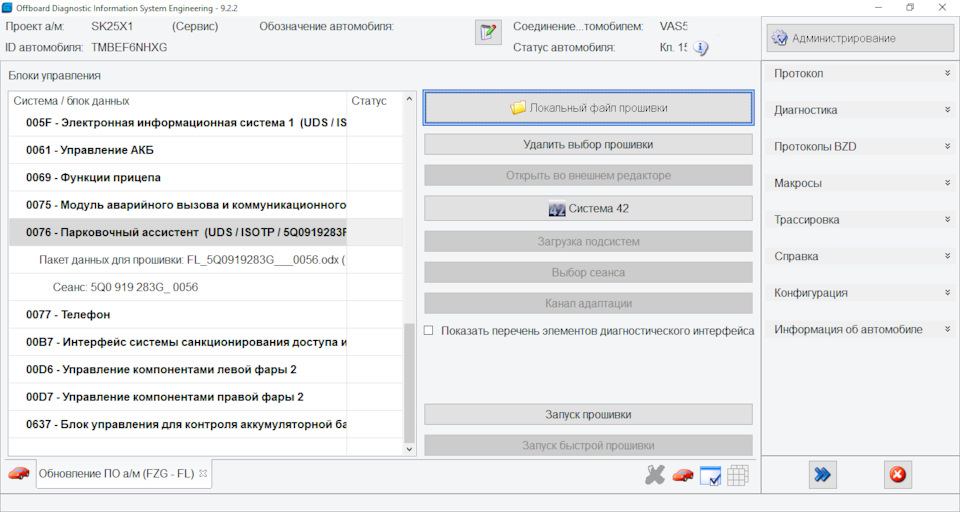Select row 00D6 - Управление компонентами левой фары 2
This screenshot has width=960, height=512.
206,369
